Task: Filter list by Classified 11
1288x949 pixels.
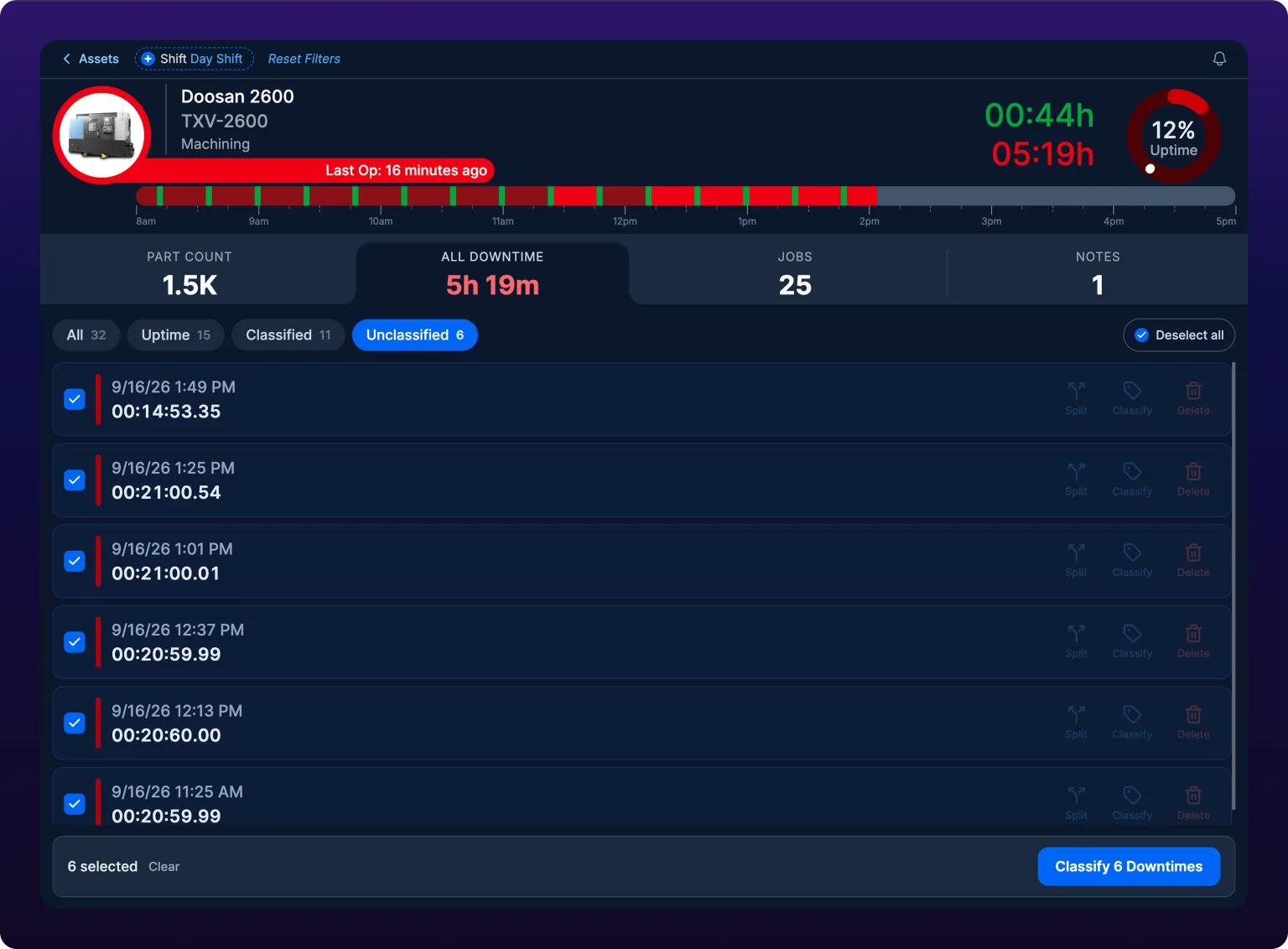Action: tap(288, 335)
